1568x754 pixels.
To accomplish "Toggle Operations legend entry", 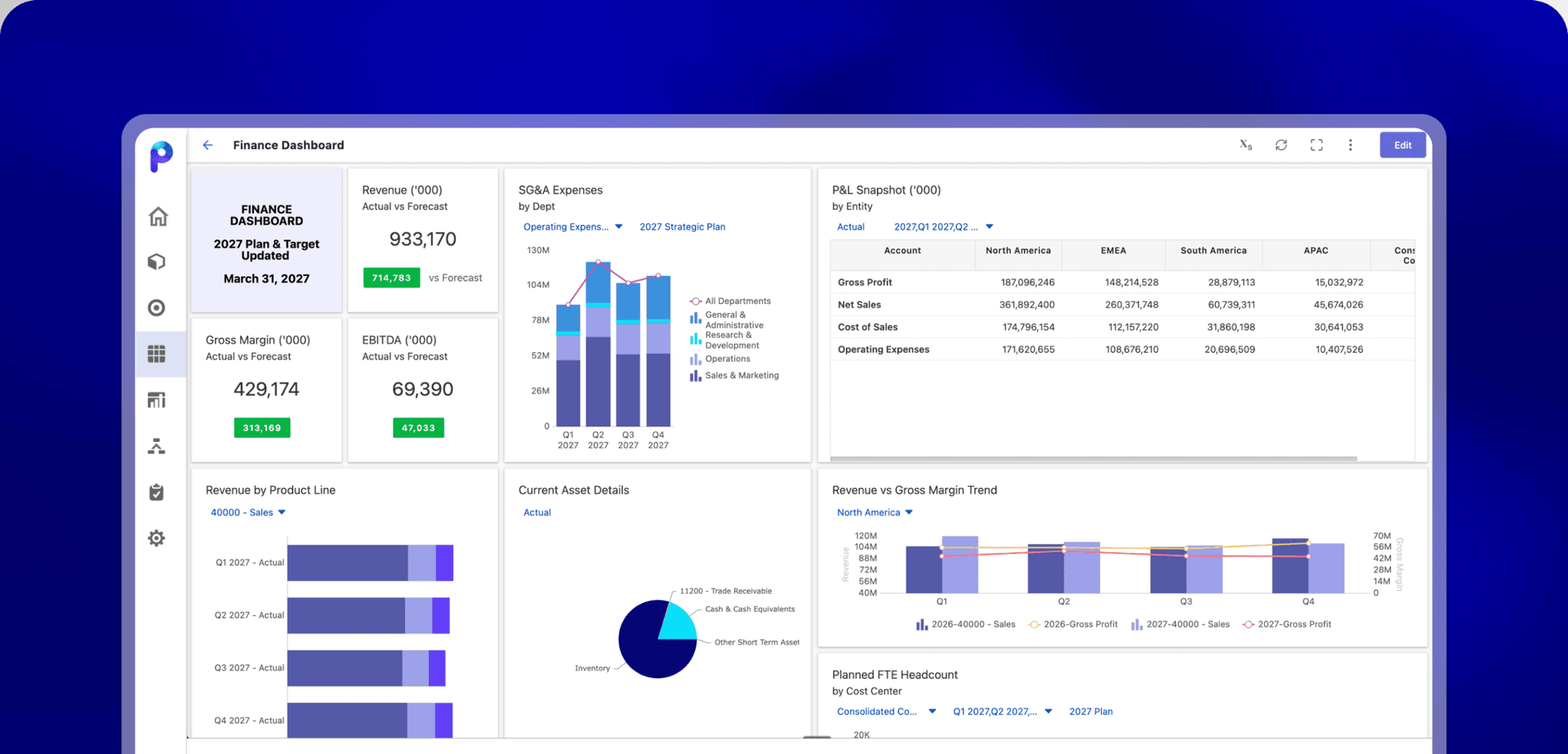I will (x=719, y=359).
